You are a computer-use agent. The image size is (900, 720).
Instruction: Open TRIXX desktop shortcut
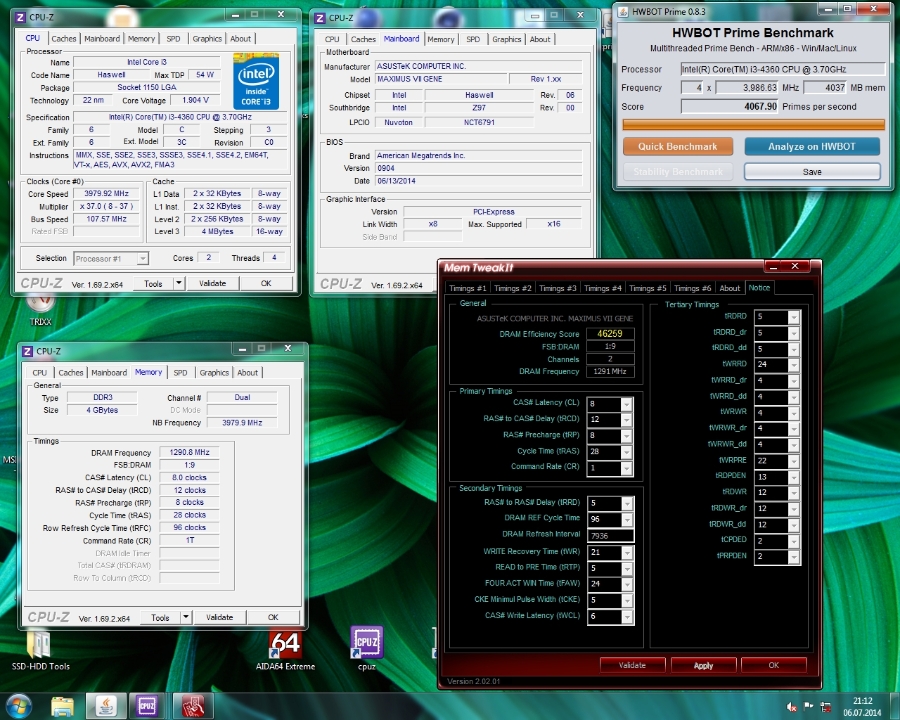click(x=40, y=310)
